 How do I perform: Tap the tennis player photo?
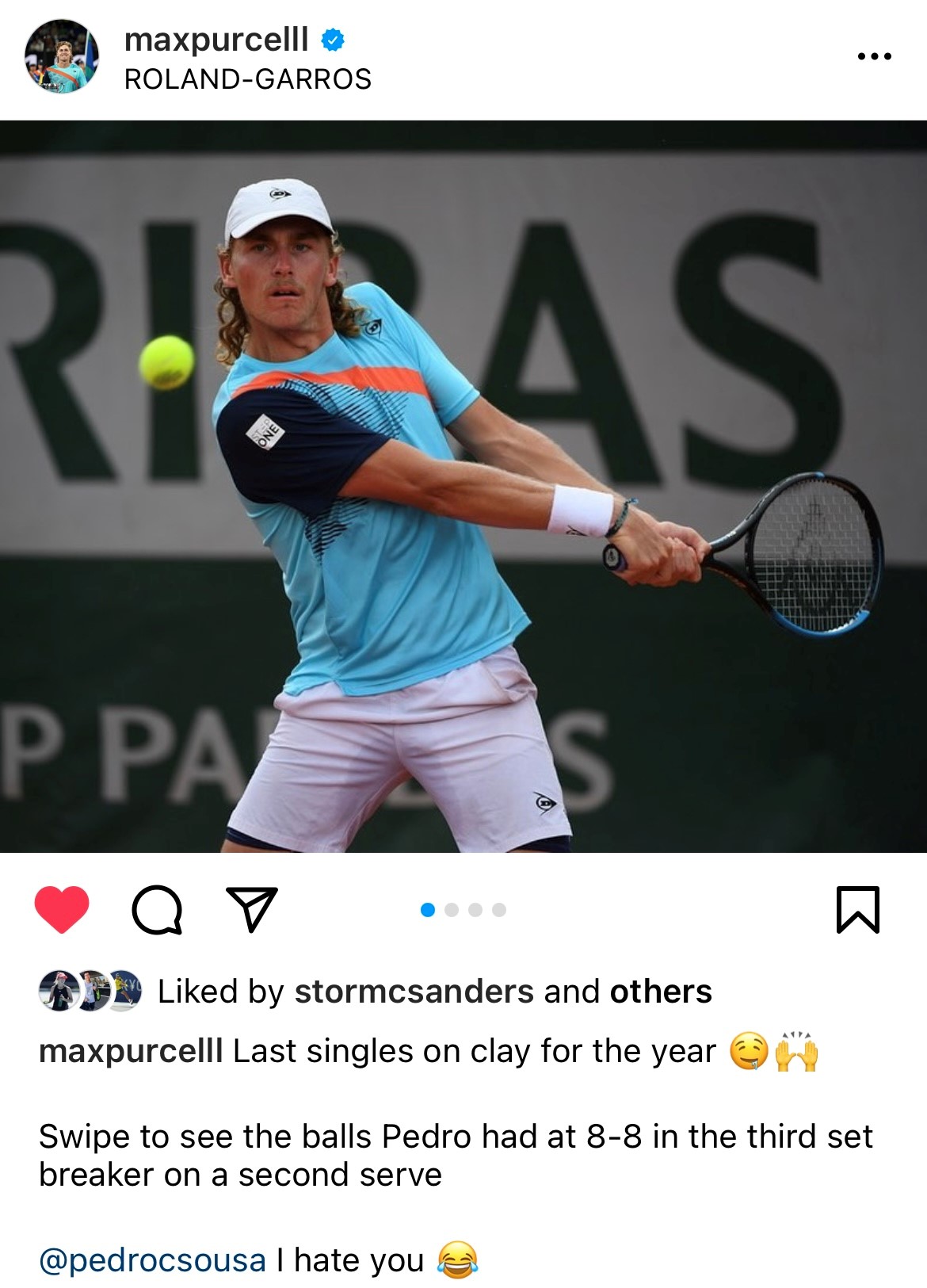pyautogui.click(x=463, y=487)
